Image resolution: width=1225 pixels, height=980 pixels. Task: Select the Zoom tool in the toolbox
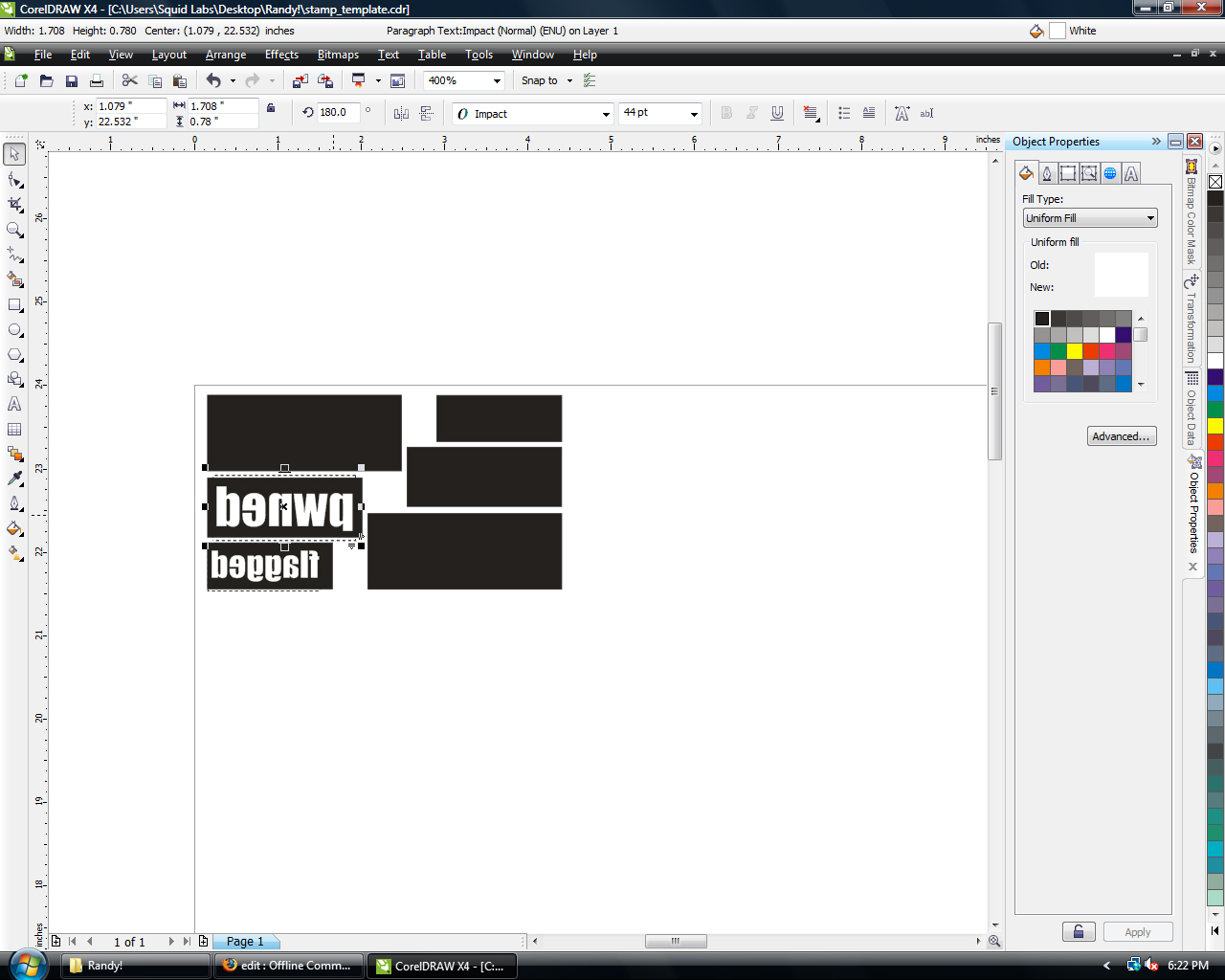14,230
